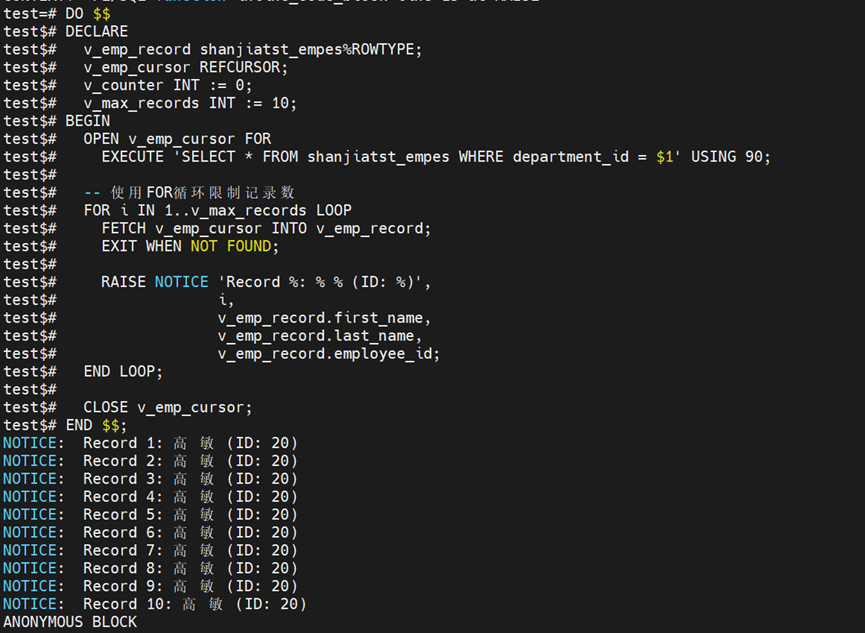Click the FETCH v_emp_cursor INTO statement
The image size is (865, 633).
pos(266,228)
